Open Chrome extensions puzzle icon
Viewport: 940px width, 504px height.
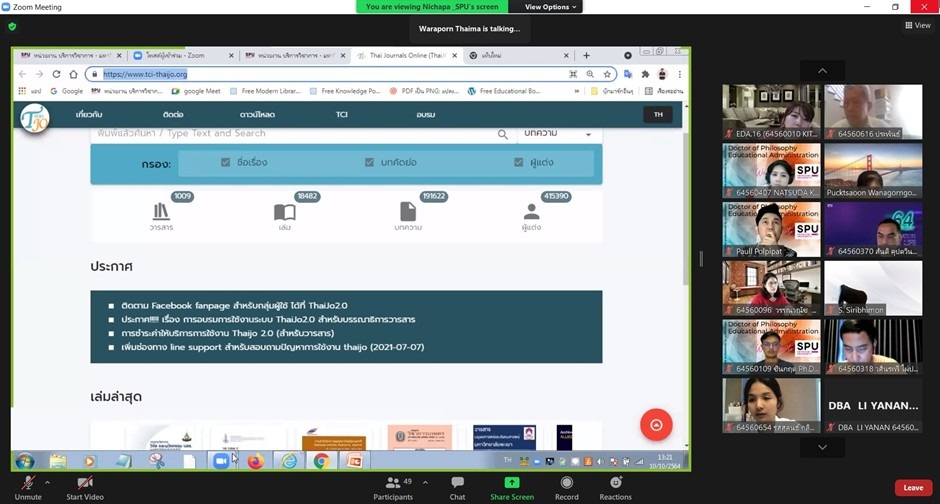click(645, 74)
